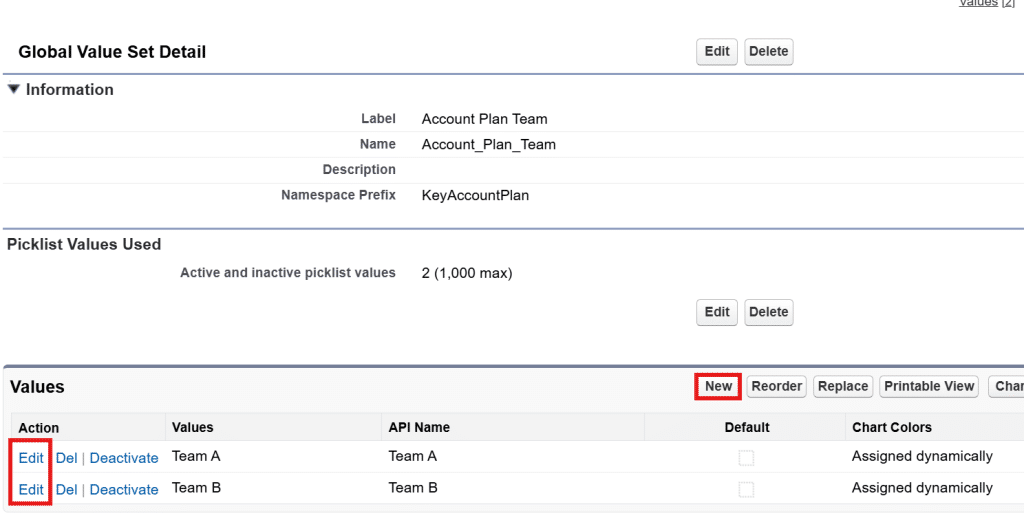The width and height of the screenshot is (1024, 520).
Task: Click Edit button beside Global Value Set Detail
Action: (717, 52)
